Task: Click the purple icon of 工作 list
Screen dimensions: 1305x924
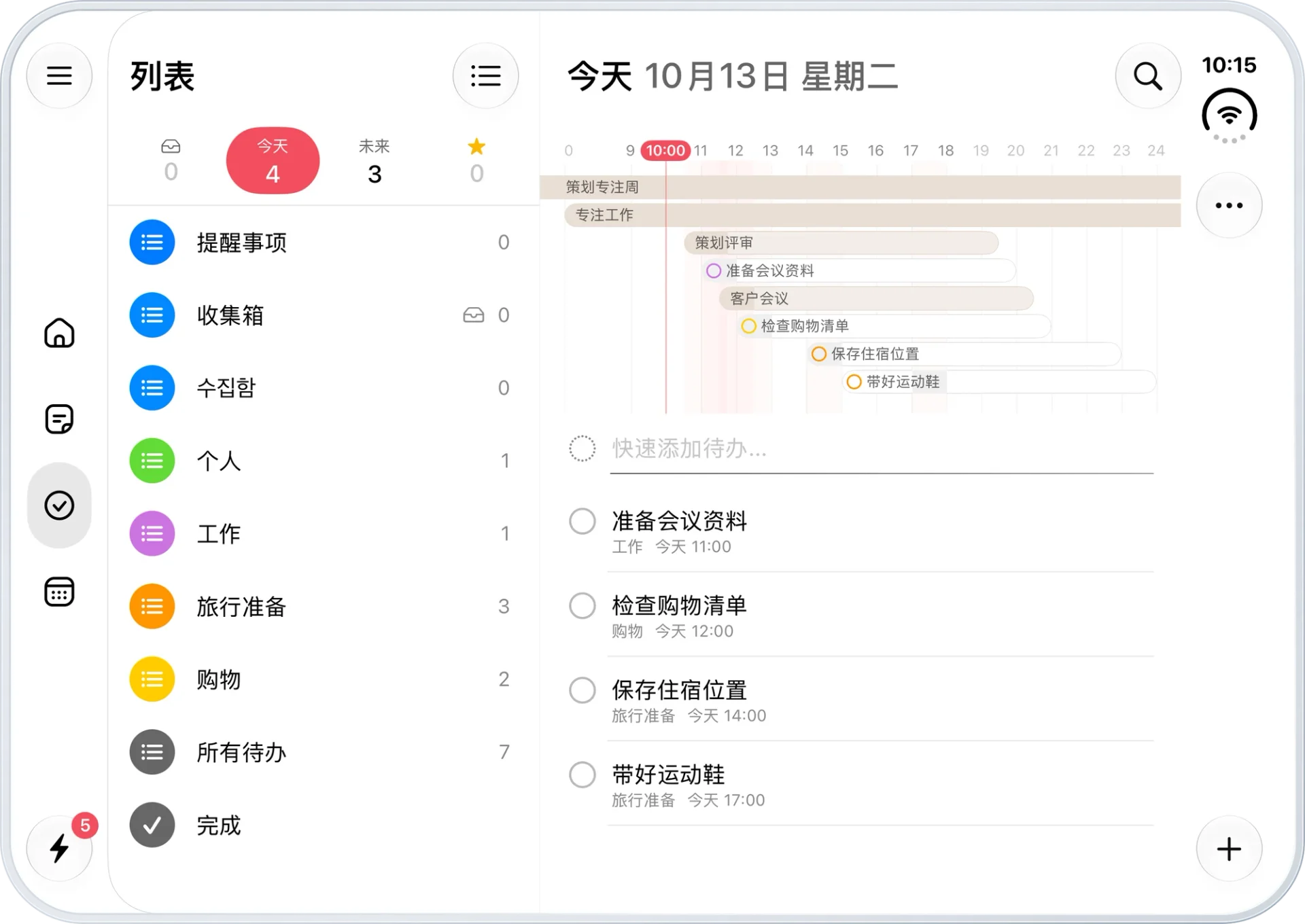Action: [x=152, y=533]
